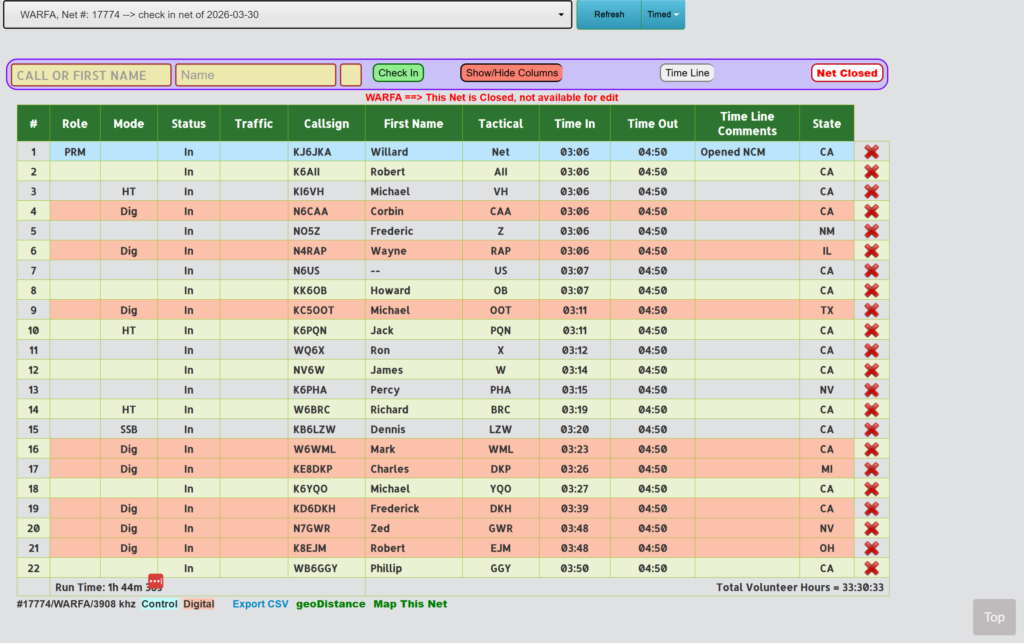This screenshot has height=643, width=1024.
Task: Click the Net Closed status button
Action: tap(846, 73)
